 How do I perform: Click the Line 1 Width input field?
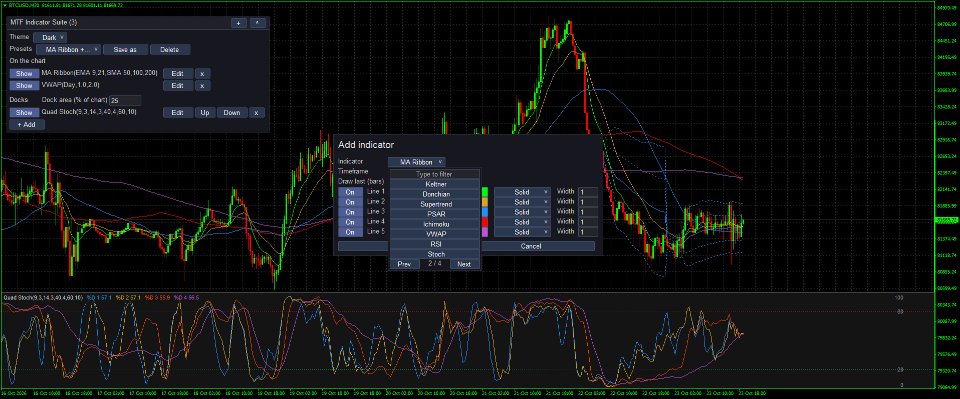tap(587, 192)
